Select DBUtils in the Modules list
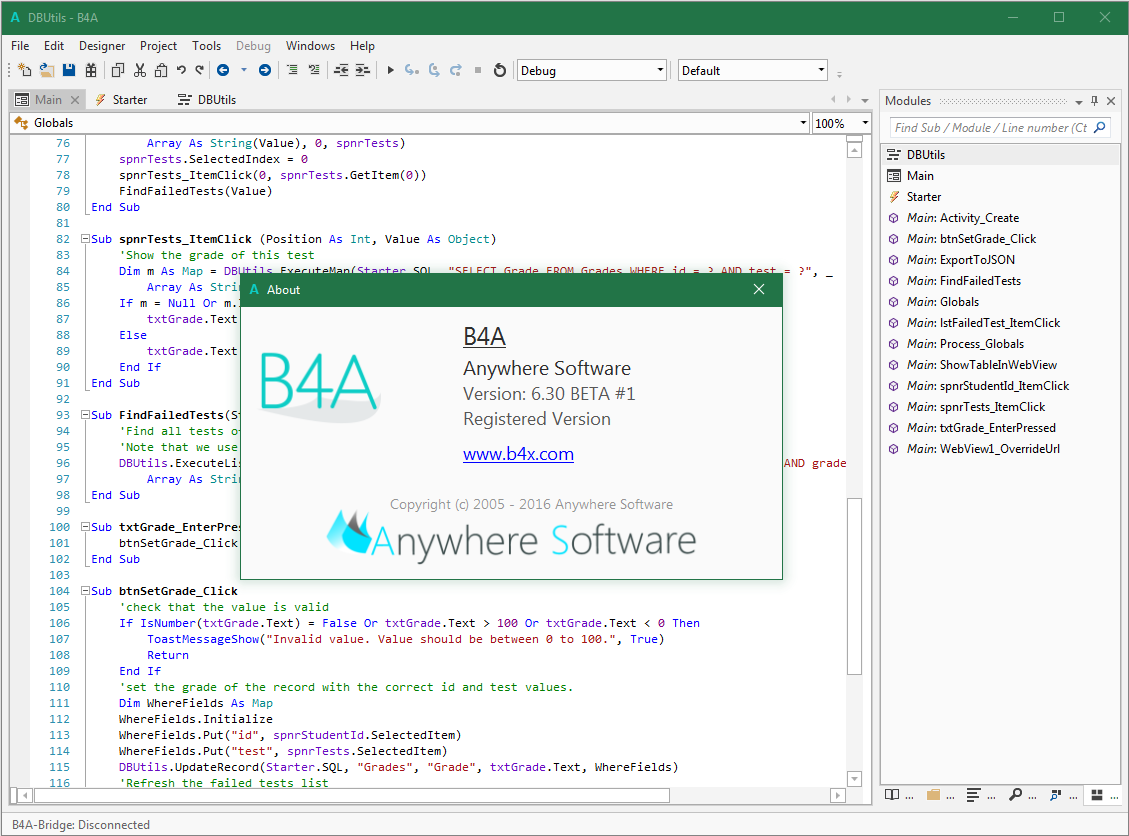This screenshot has height=836, width=1129. 1000,155
